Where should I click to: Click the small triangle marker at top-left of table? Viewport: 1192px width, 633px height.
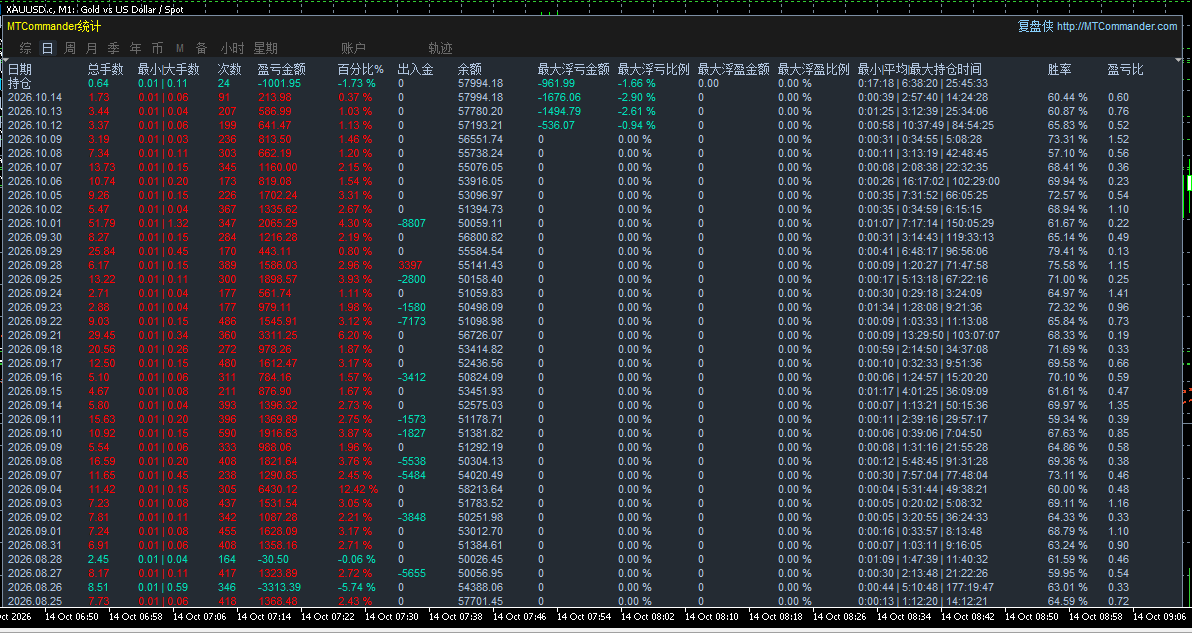[x=5, y=60]
